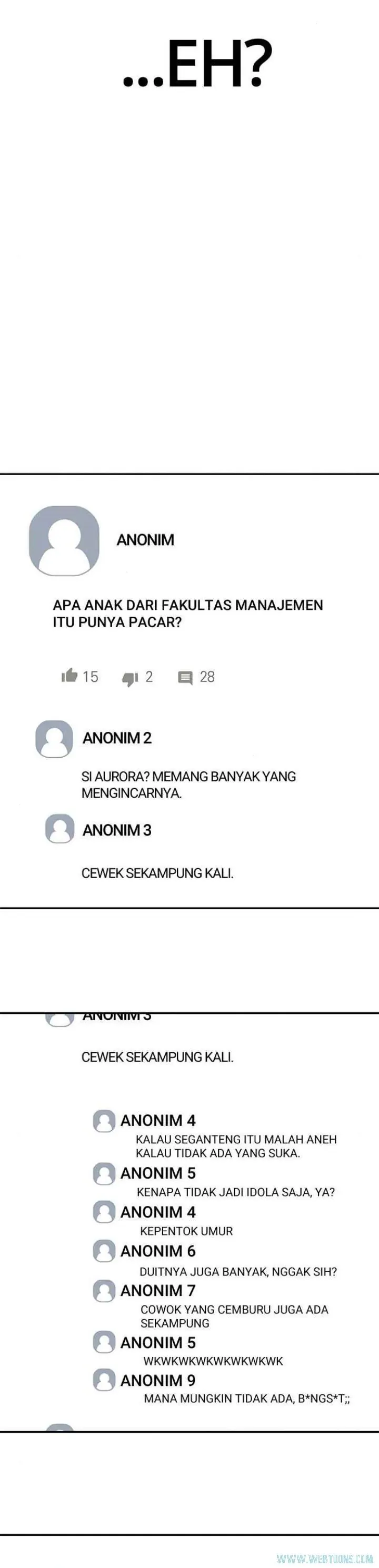Open the original poster's ANONIM username
379x1568 pixels.
click(x=145, y=540)
